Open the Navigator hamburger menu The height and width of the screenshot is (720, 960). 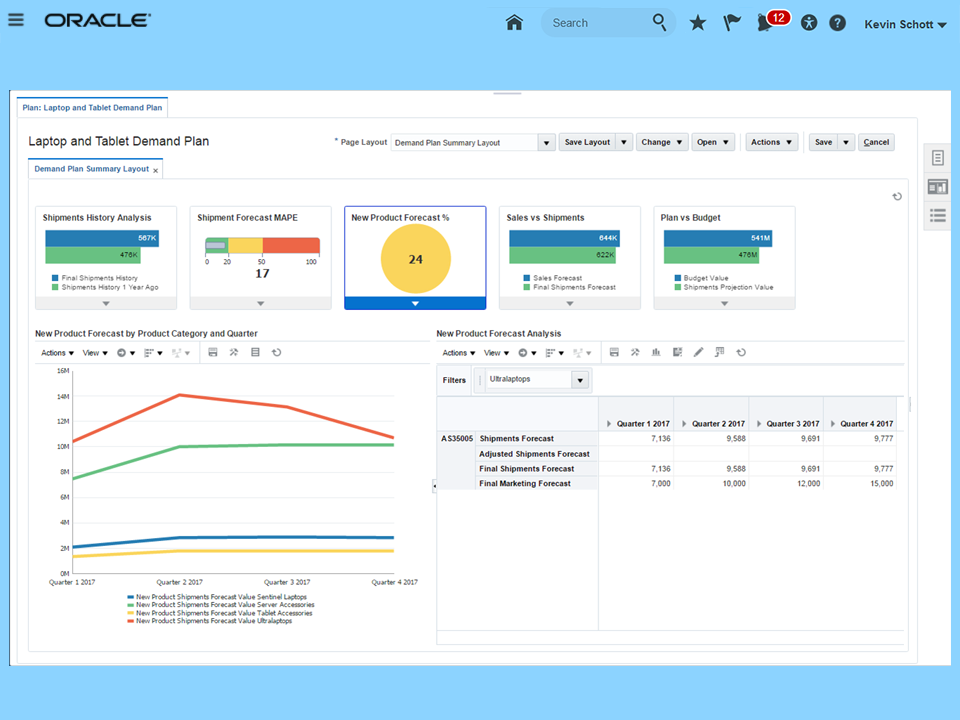coord(16,21)
